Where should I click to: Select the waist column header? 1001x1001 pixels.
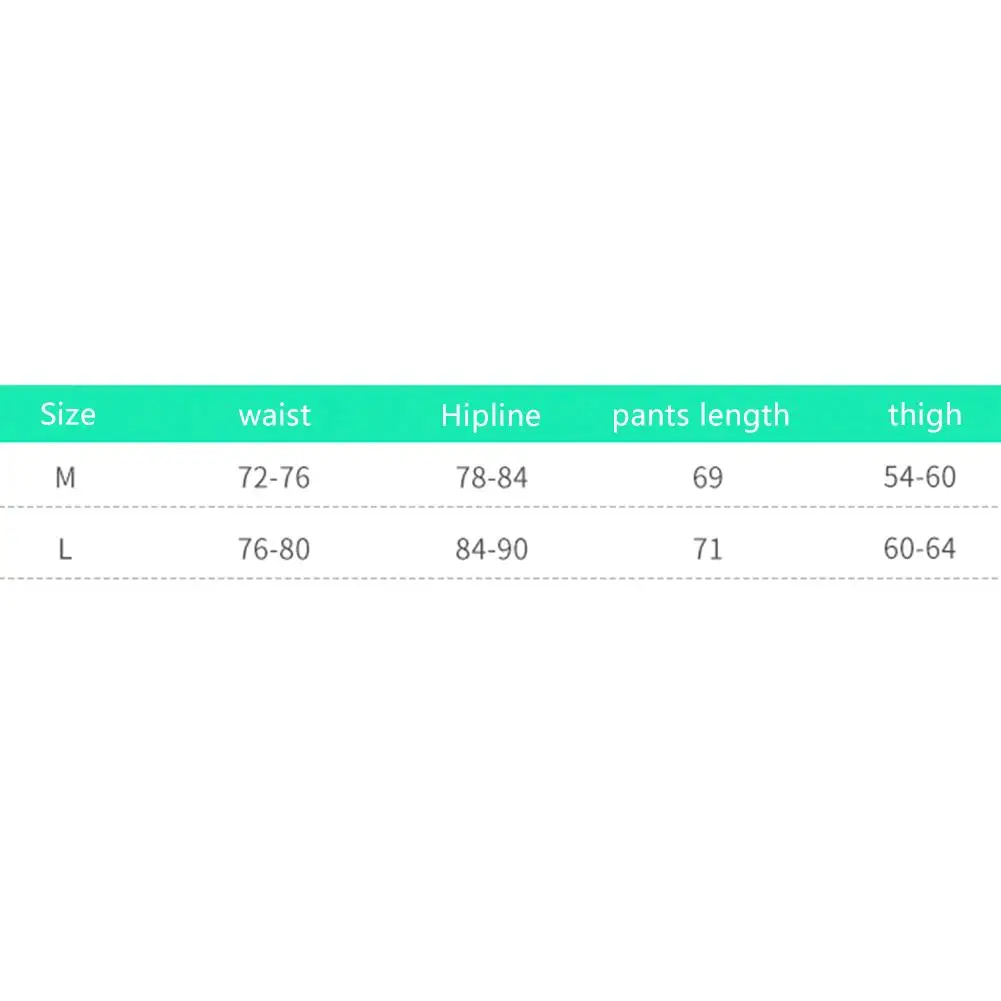point(275,416)
